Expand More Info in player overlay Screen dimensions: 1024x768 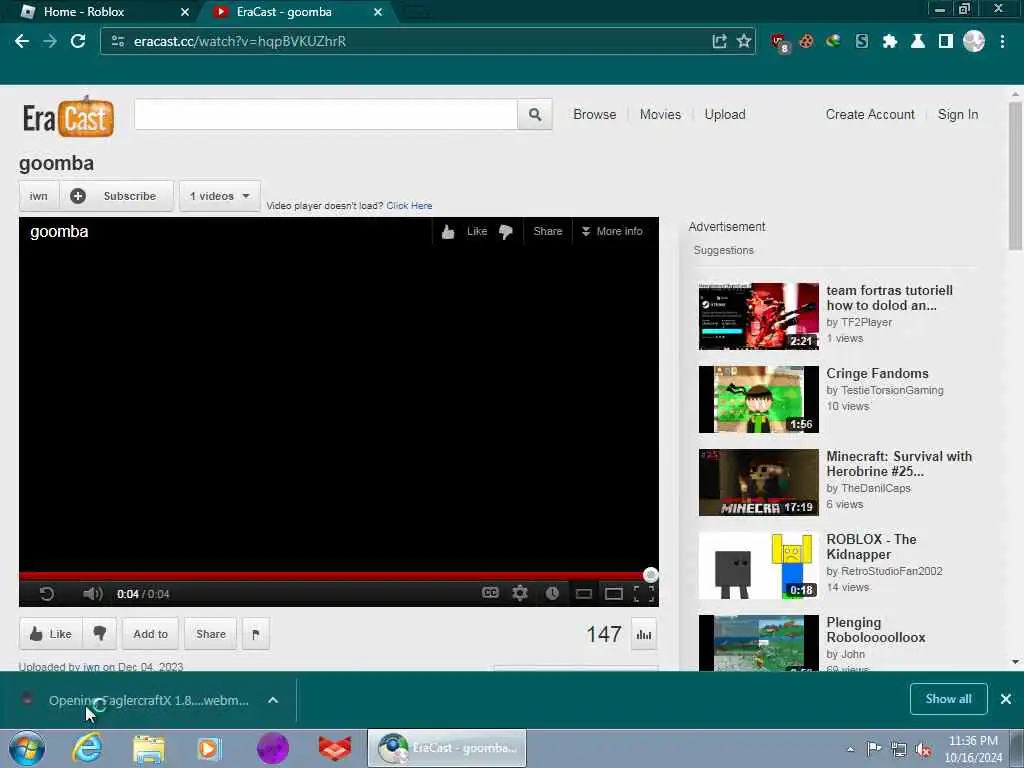pos(612,231)
